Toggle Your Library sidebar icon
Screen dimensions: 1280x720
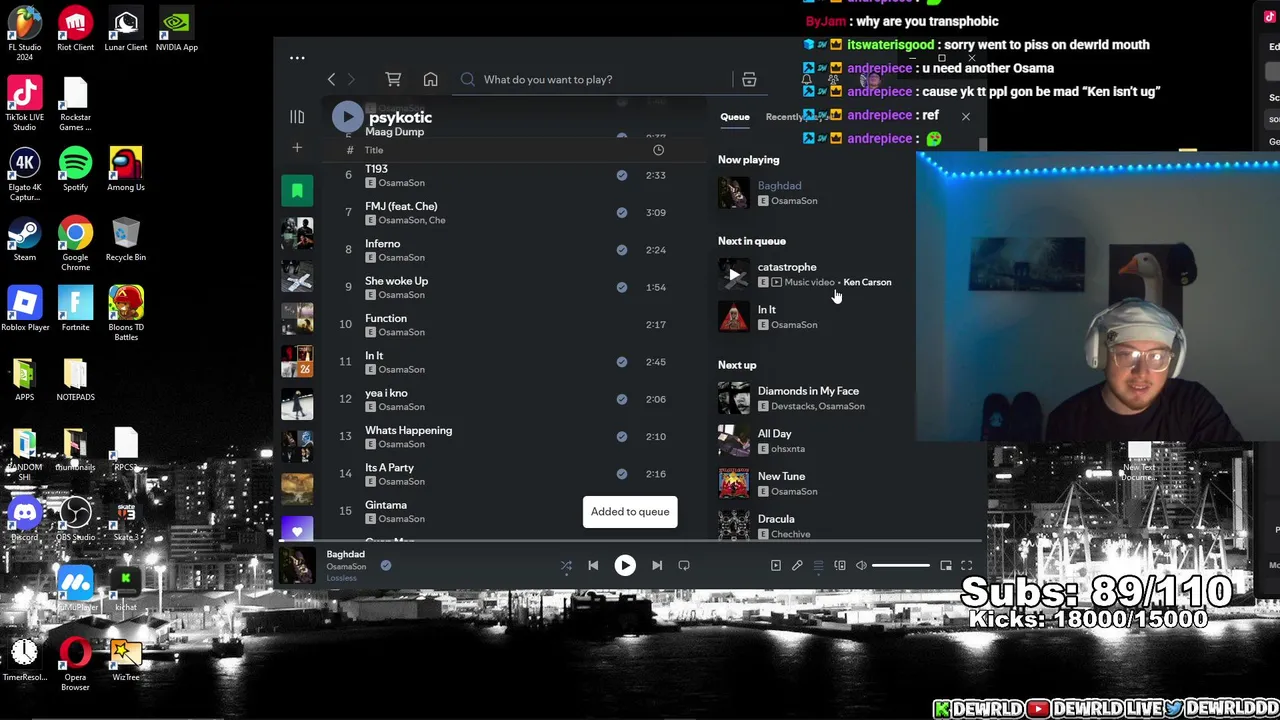[x=297, y=117]
